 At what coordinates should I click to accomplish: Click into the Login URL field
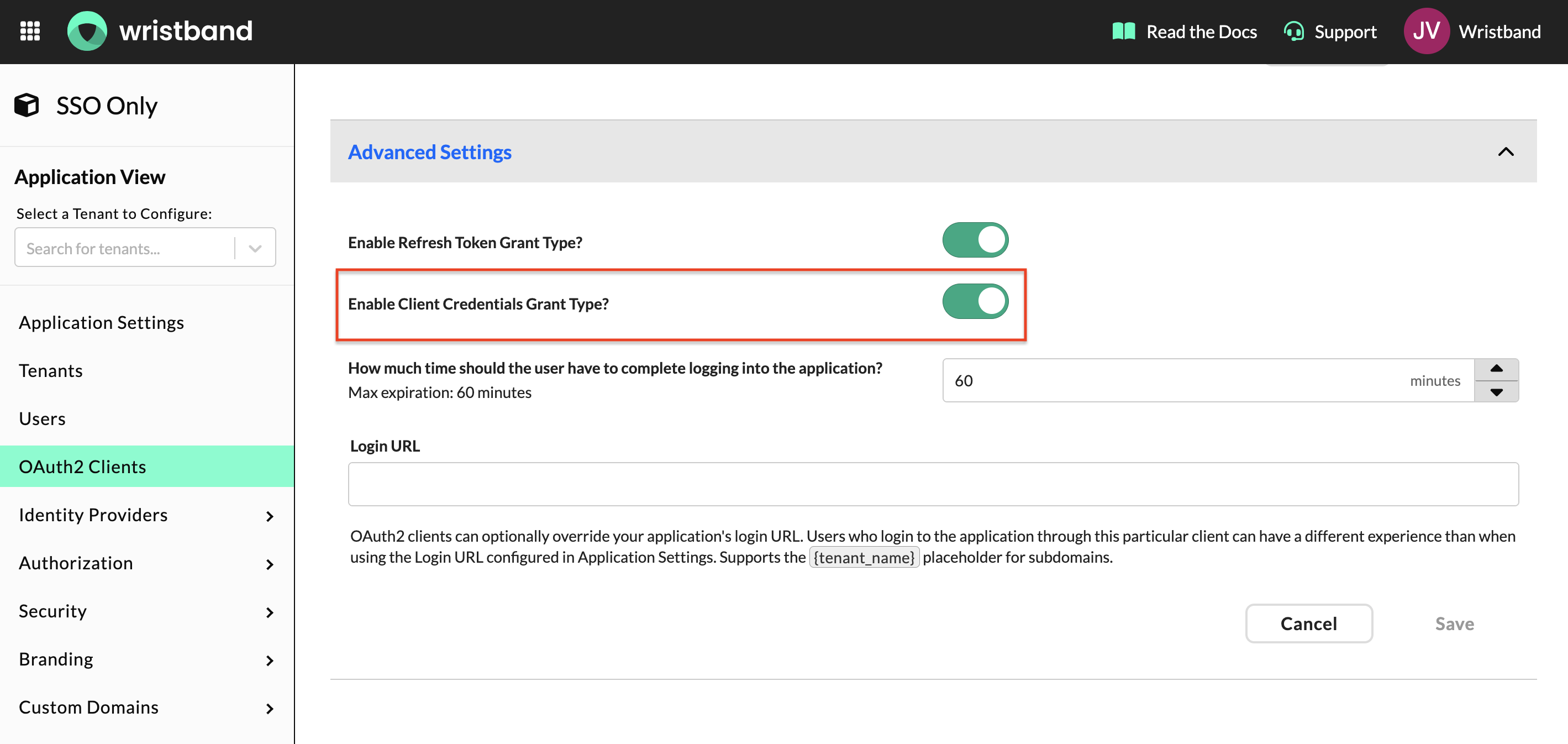pyautogui.click(x=933, y=484)
